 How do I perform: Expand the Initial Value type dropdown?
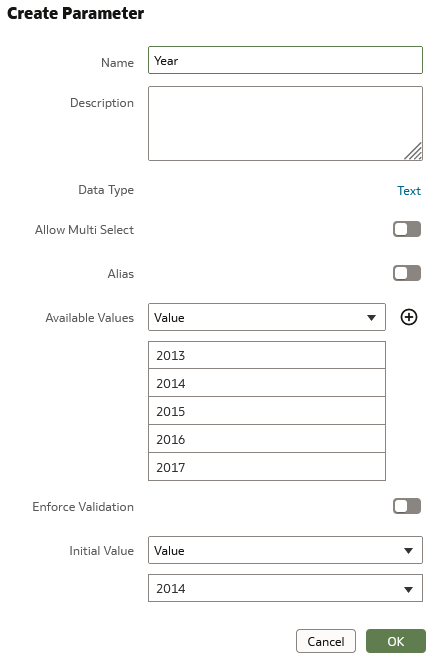285,550
